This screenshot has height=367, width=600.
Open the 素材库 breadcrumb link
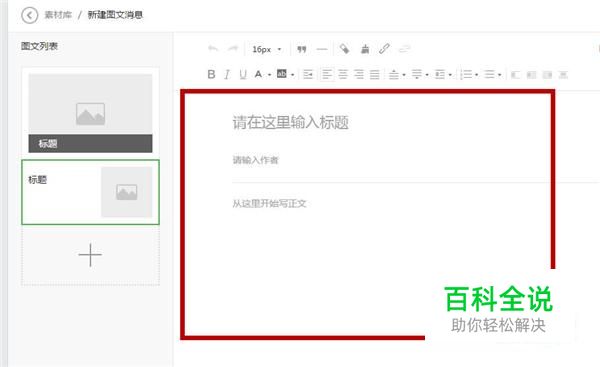click(x=58, y=15)
